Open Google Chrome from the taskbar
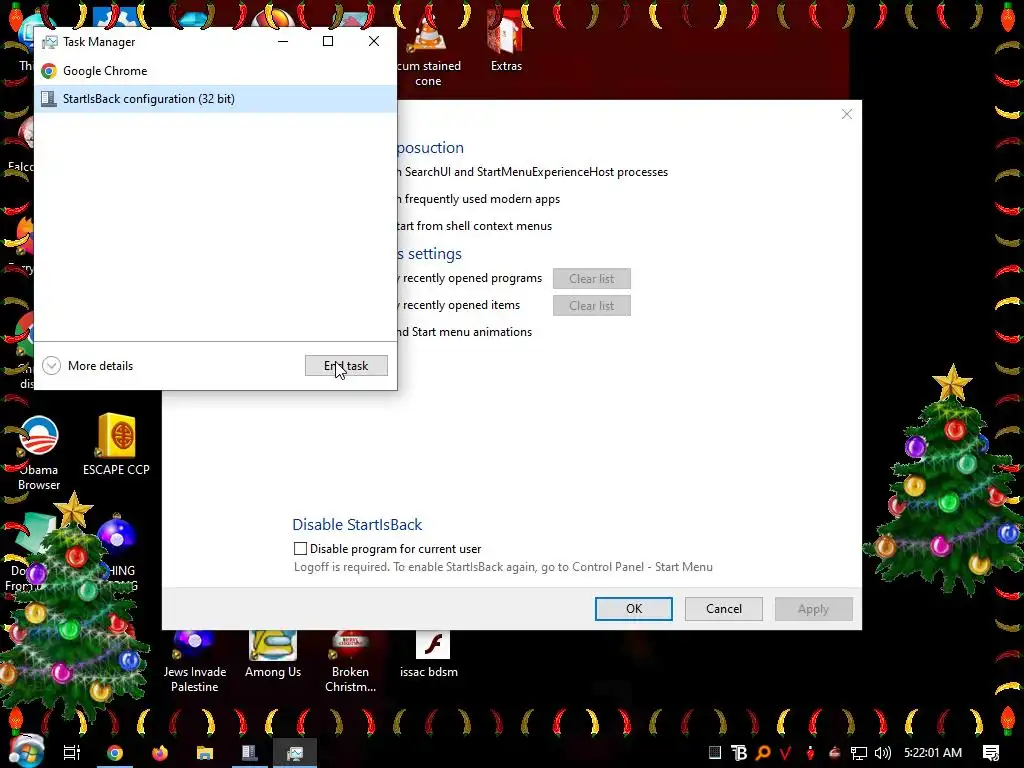 point(115,753)
